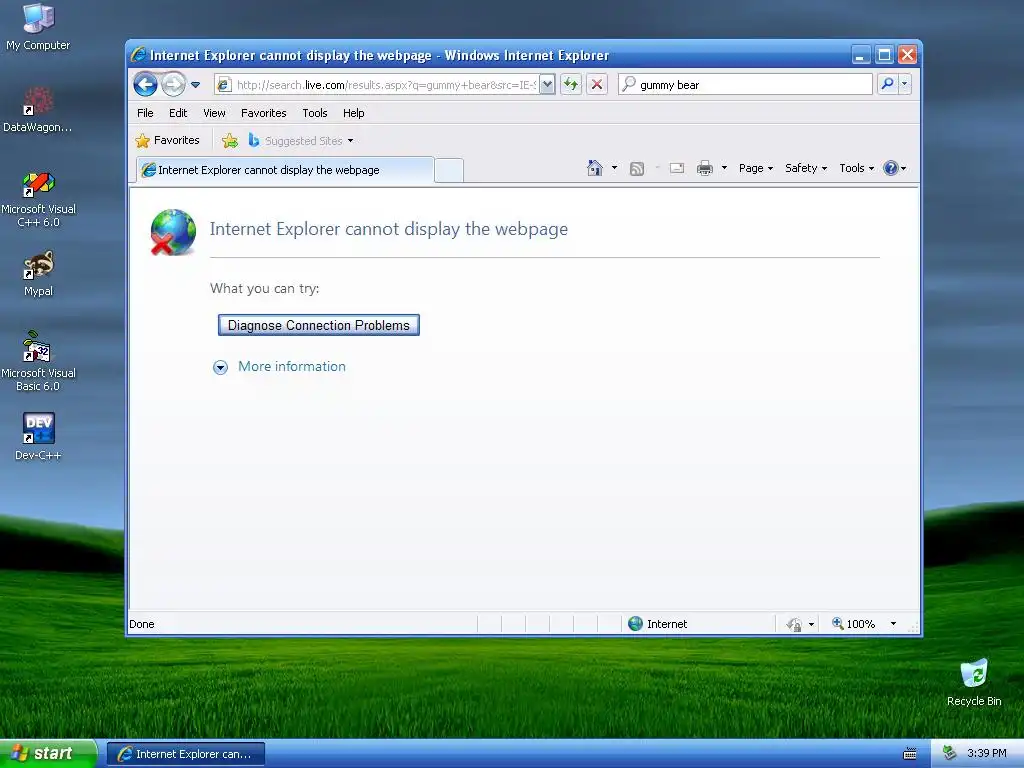Click the IE logo in the title bar
This screenshot has width=1024, height=768.
click(138, 54)
